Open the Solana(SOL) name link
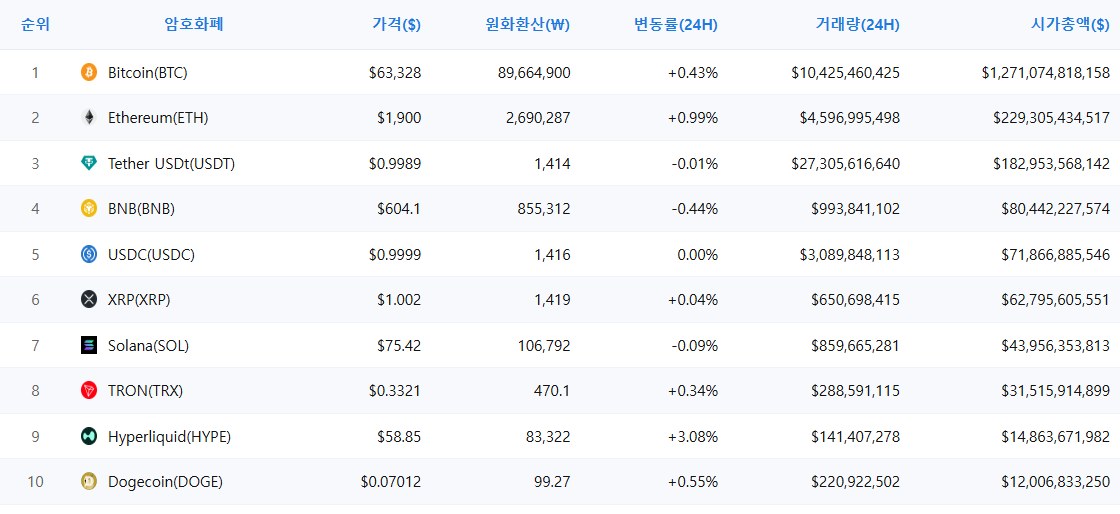The height and width of the screenshot is (514, 1120). tap(149, 346)
